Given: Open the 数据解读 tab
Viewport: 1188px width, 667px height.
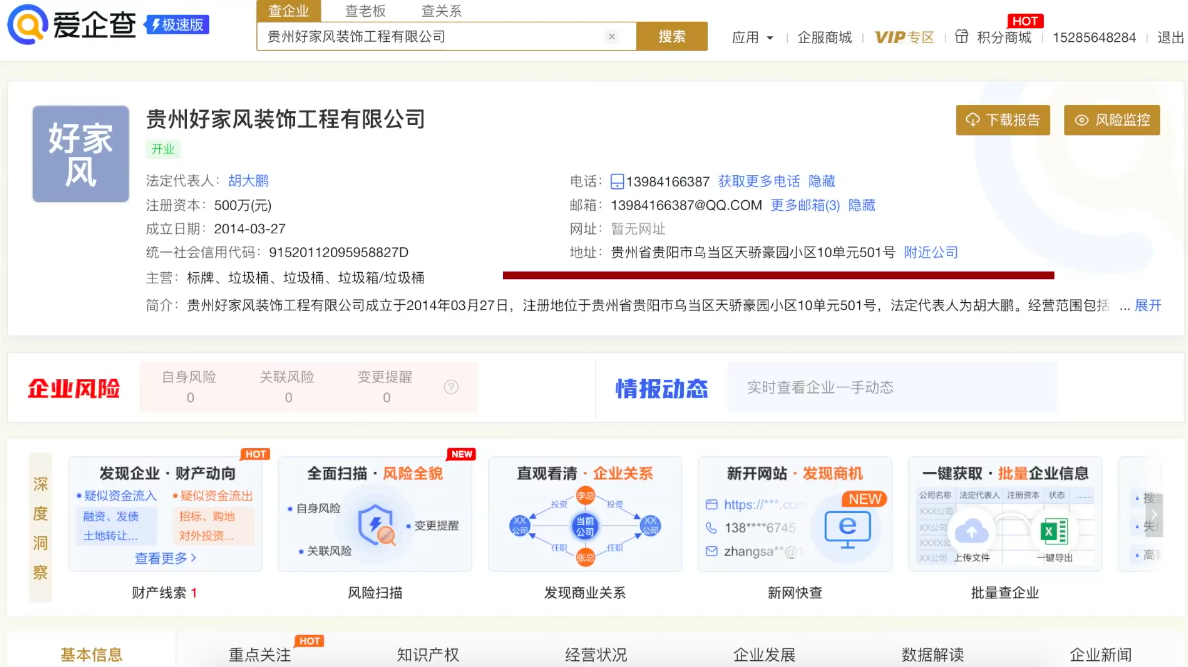Looking at the screenshot, I should click(x=933, y=654).
